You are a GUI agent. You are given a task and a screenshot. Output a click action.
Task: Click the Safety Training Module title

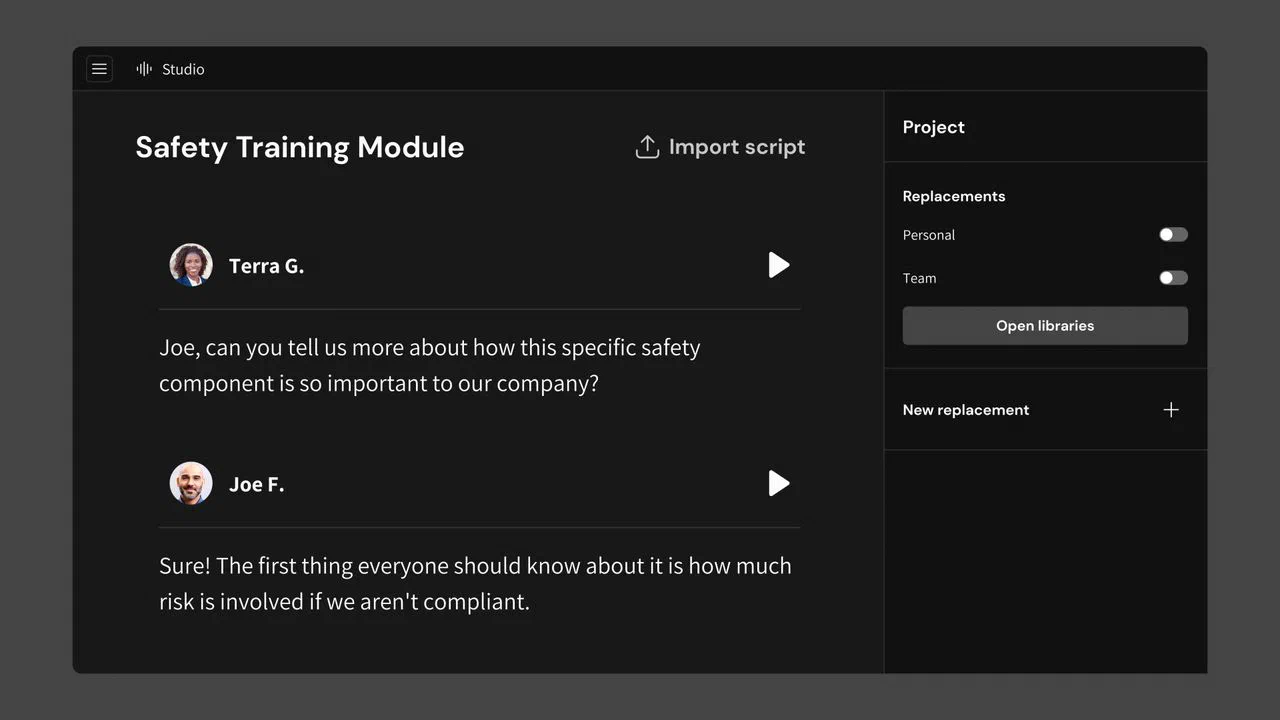click(300, 147)
